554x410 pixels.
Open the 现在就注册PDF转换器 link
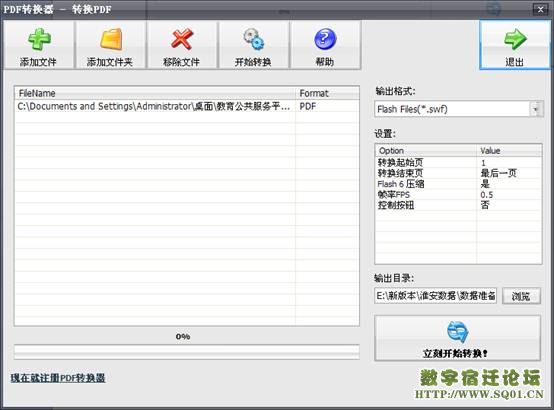(x=58, y=378)
